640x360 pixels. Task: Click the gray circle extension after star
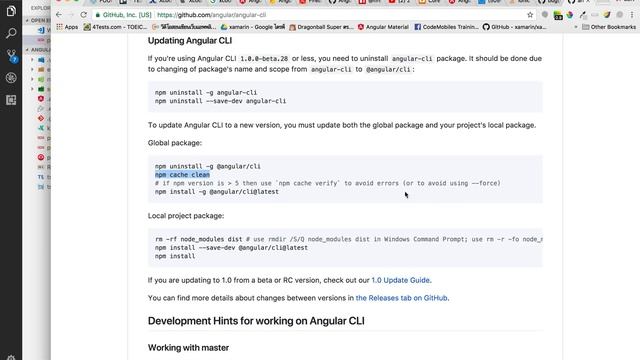(x=545, y=15)
